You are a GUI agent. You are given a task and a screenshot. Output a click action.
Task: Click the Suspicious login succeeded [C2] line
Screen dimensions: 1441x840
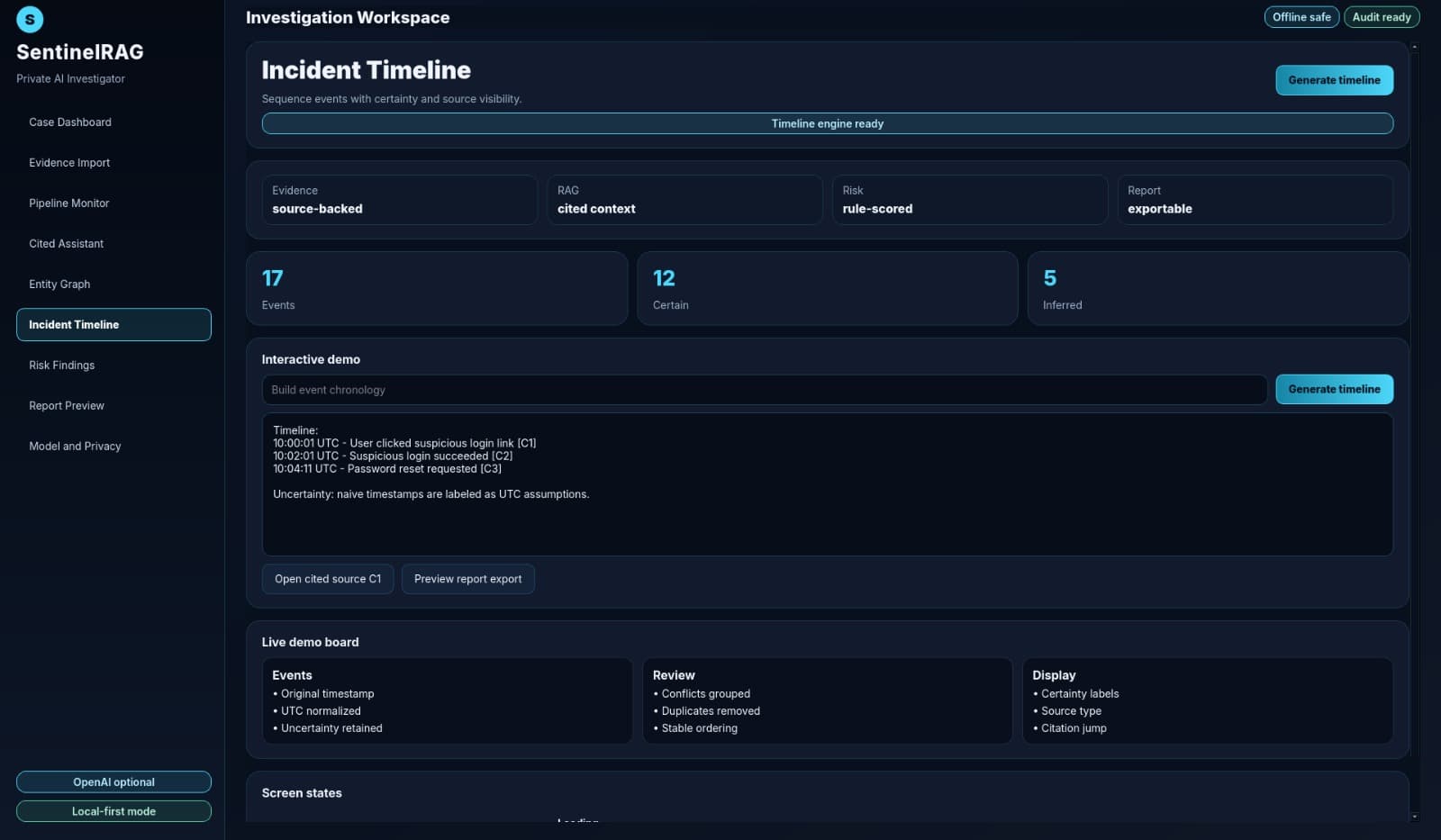pyautogui.click(x=393, y=456)
